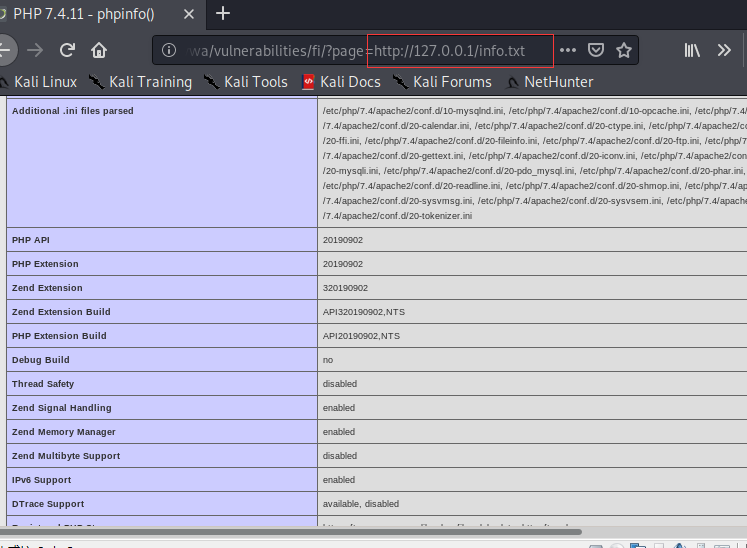
Task: Open the page actions three-dot menu
Action: point(568,50)
